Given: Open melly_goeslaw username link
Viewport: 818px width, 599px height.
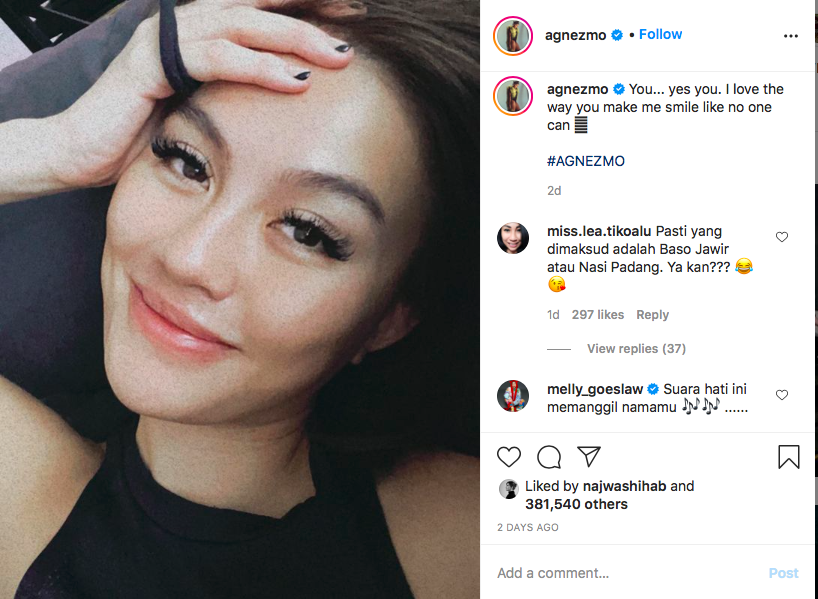Looking at the screenshot, I should coord(595,389).
